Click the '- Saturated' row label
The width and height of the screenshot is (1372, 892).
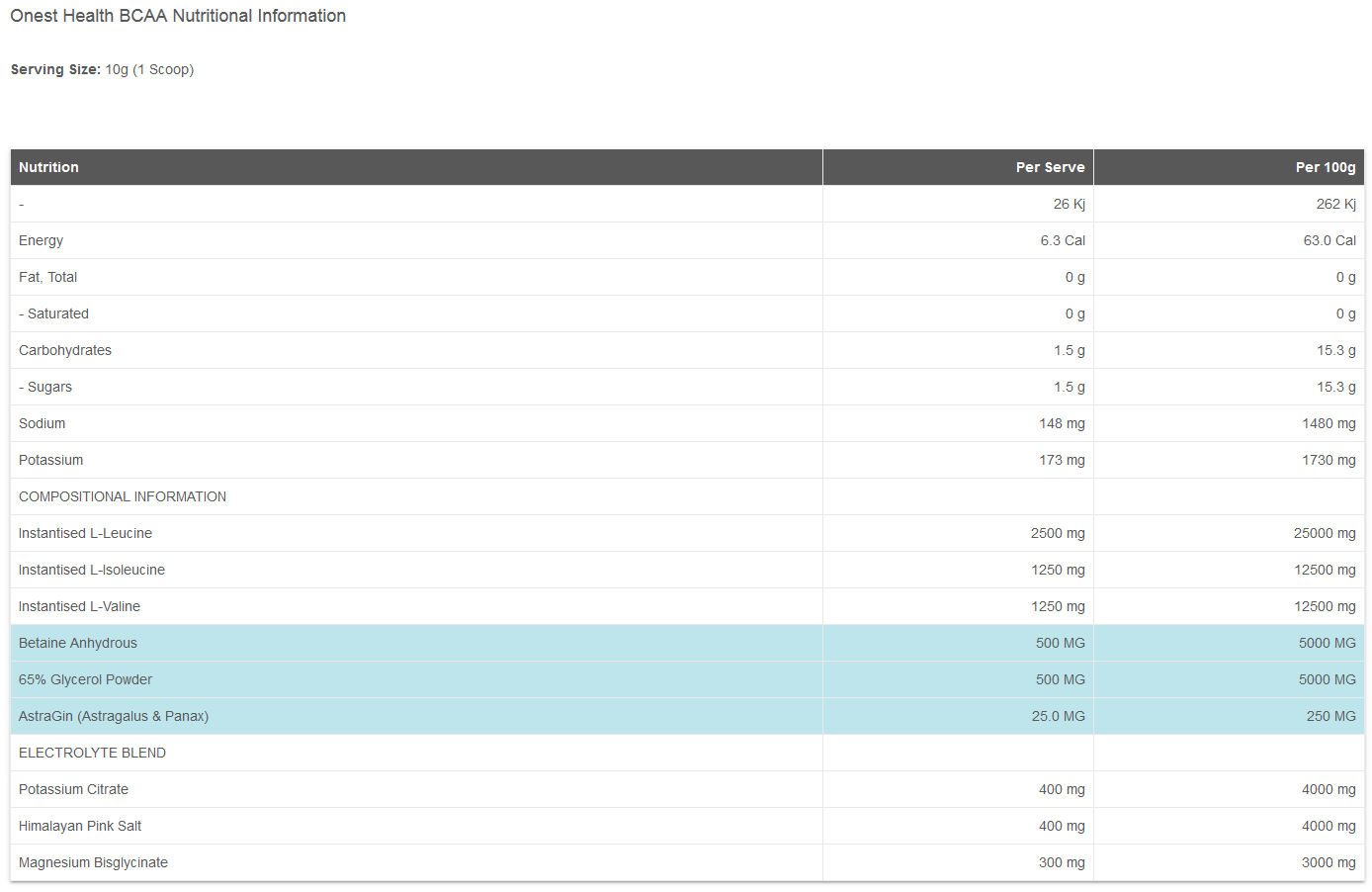tap(53, 313)
